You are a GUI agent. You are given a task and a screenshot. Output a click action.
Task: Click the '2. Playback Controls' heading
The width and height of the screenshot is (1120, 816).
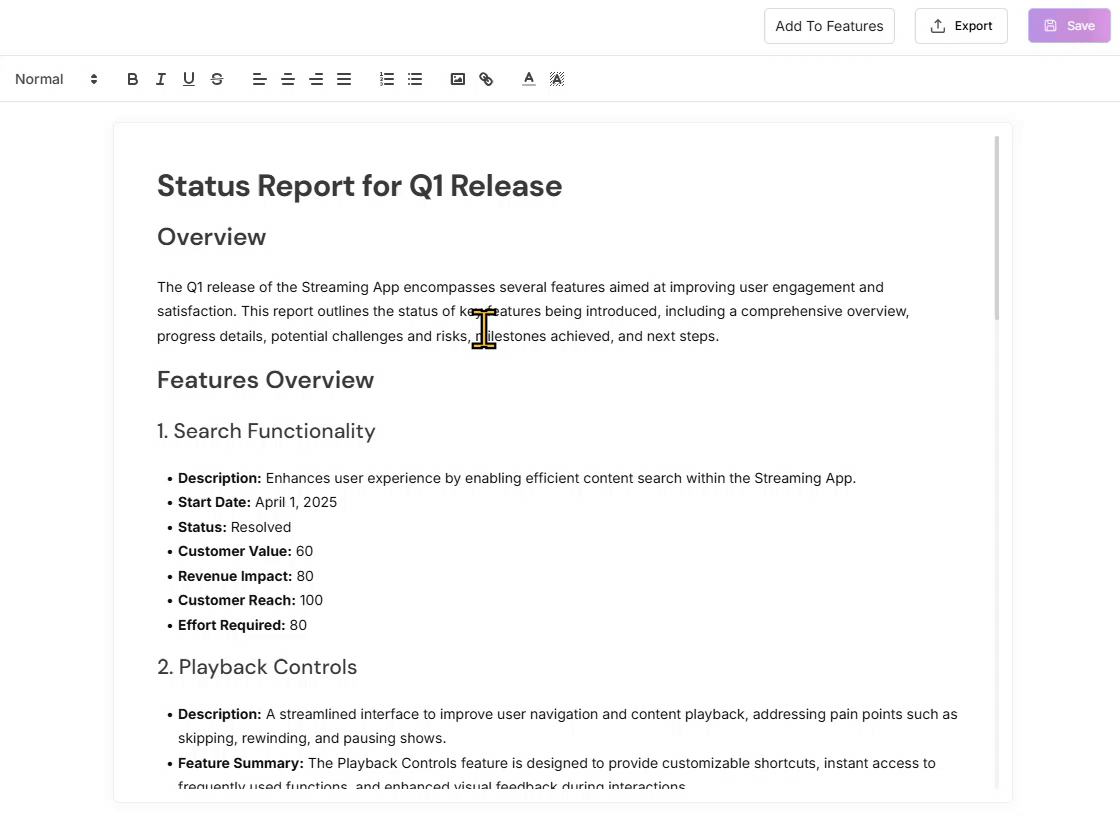tap(257, 667)
